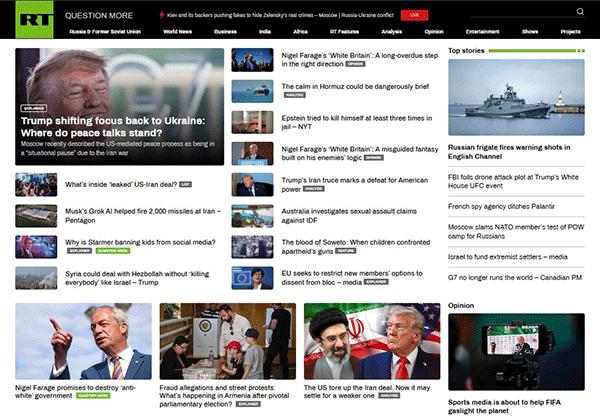Image resolution: width=600 pixels, height=418 pixels.
Task: Open 'Israel to fund extremist settlers' story
Action: tap(508, 257)
